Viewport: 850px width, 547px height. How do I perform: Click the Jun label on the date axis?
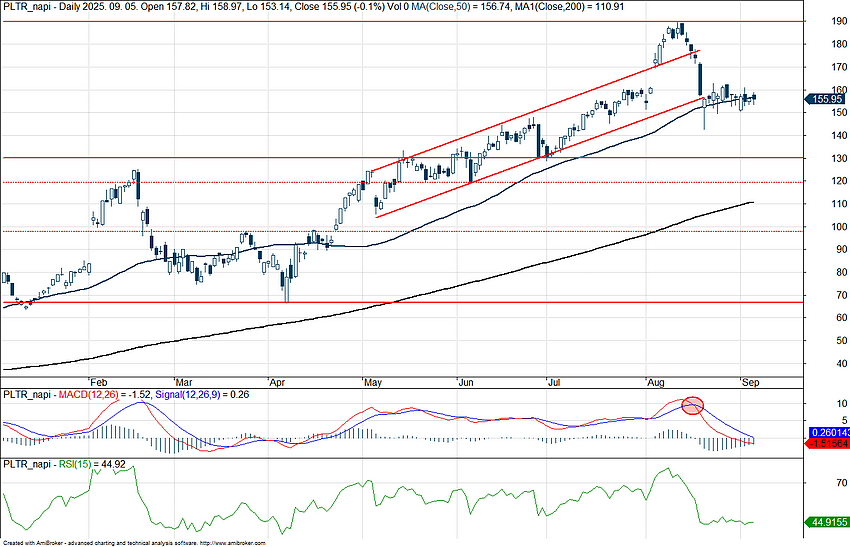coord(466,383)
